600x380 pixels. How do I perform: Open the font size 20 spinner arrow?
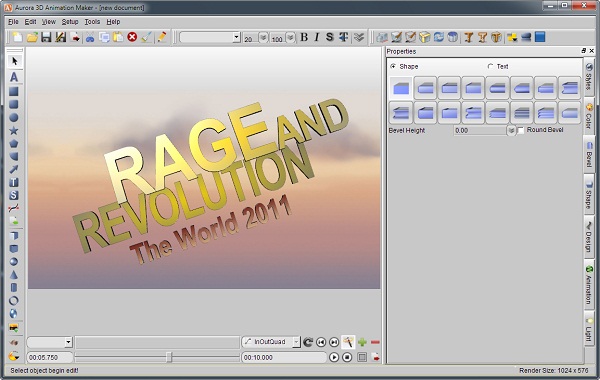tap(263, 38)
